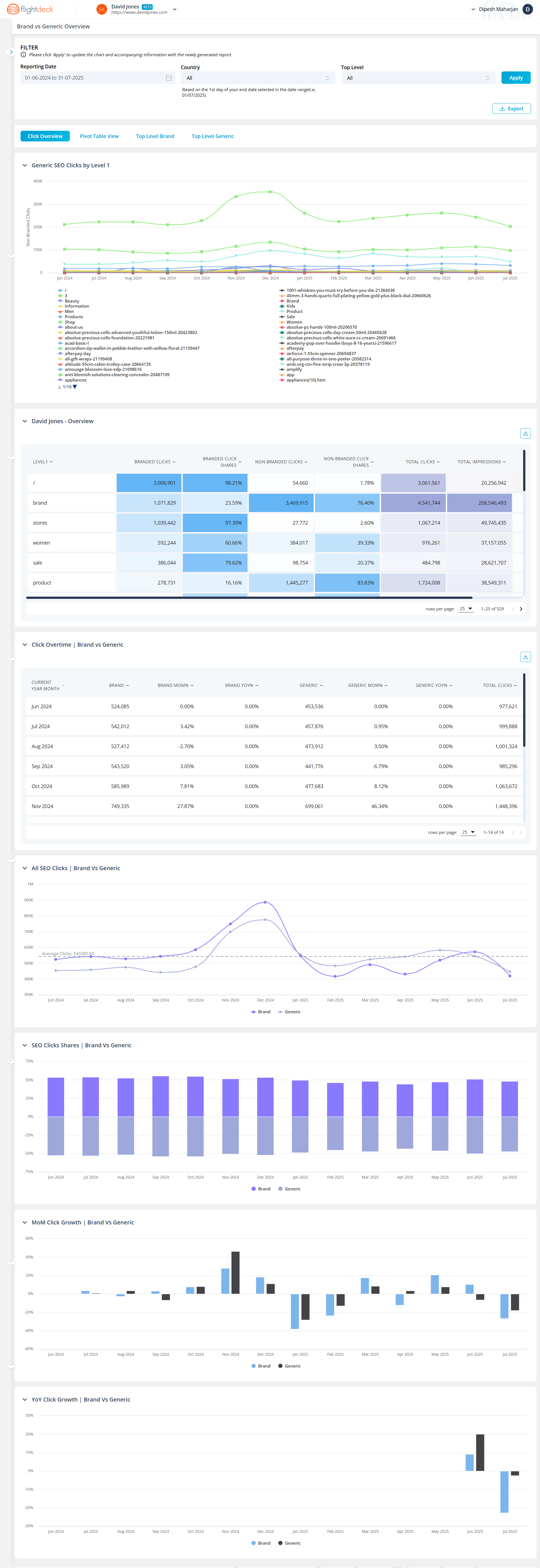Screen dimensions: 540x1568
Task: Collapse the YoY Click Growth section
Action: point(25,1399)
